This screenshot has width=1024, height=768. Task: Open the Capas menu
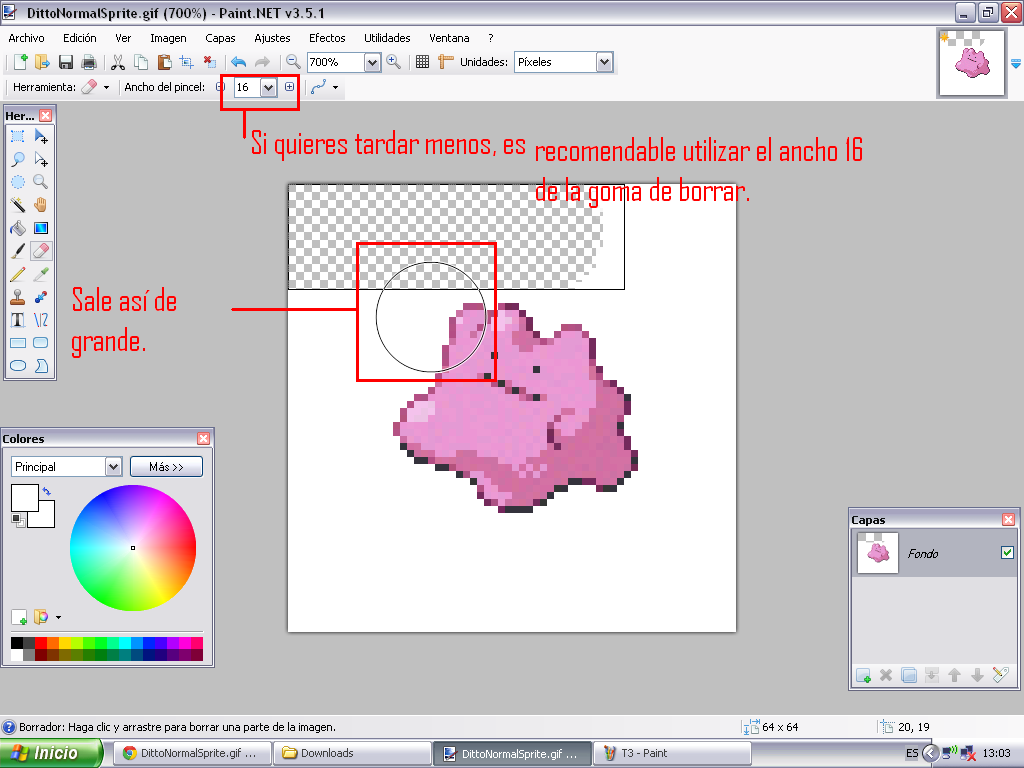[220, 38]
